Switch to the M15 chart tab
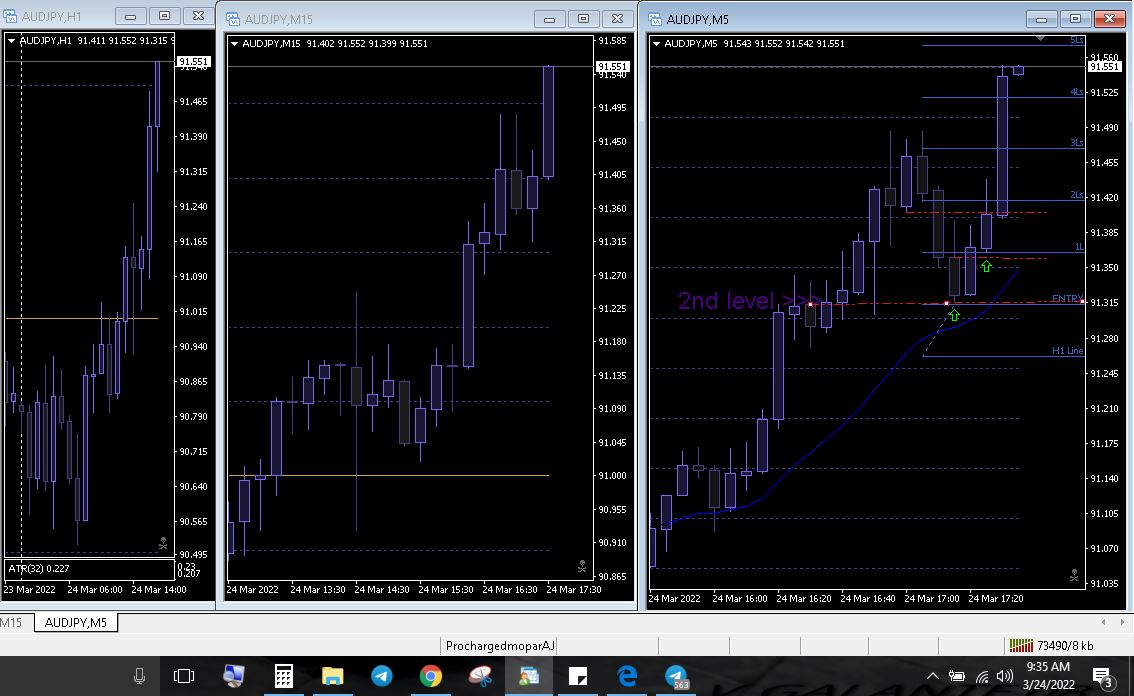The width and height of the screenshot is (1134, 696). [x=12, y=622]
